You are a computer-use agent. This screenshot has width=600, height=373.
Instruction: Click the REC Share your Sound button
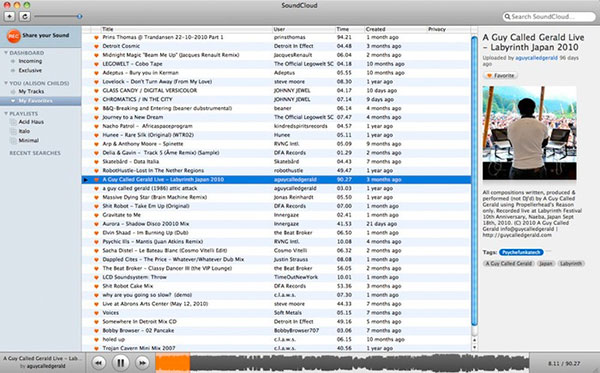tap(39, 36)
